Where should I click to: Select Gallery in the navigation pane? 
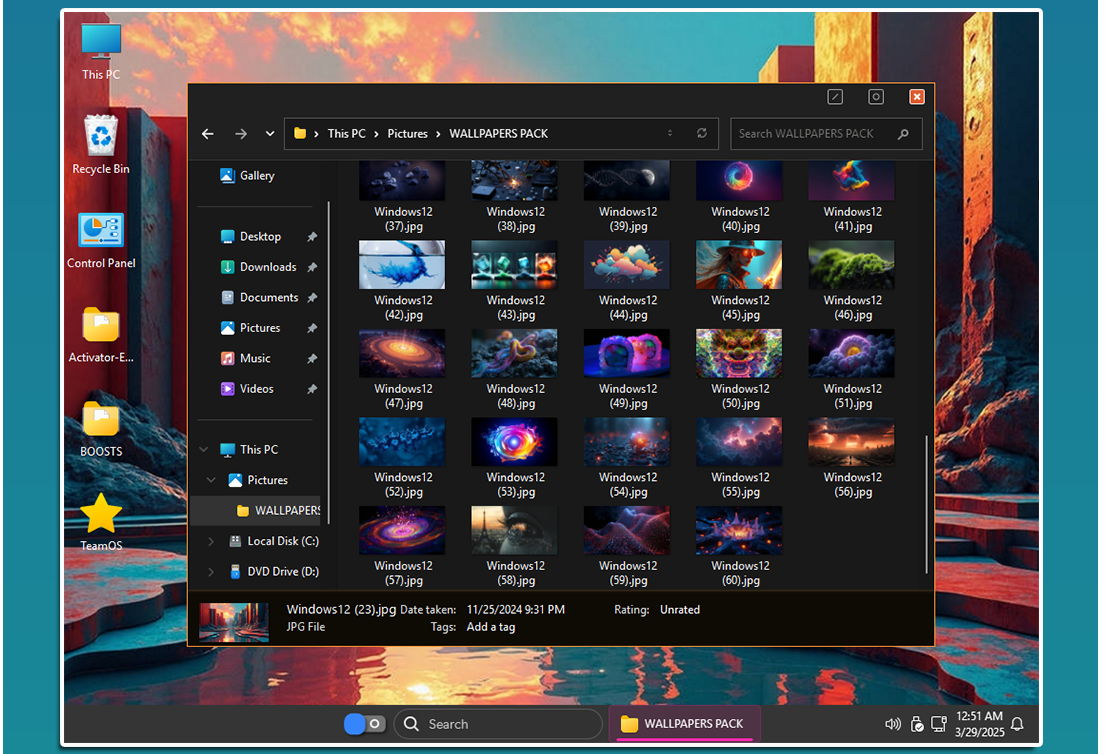[257, 176]
